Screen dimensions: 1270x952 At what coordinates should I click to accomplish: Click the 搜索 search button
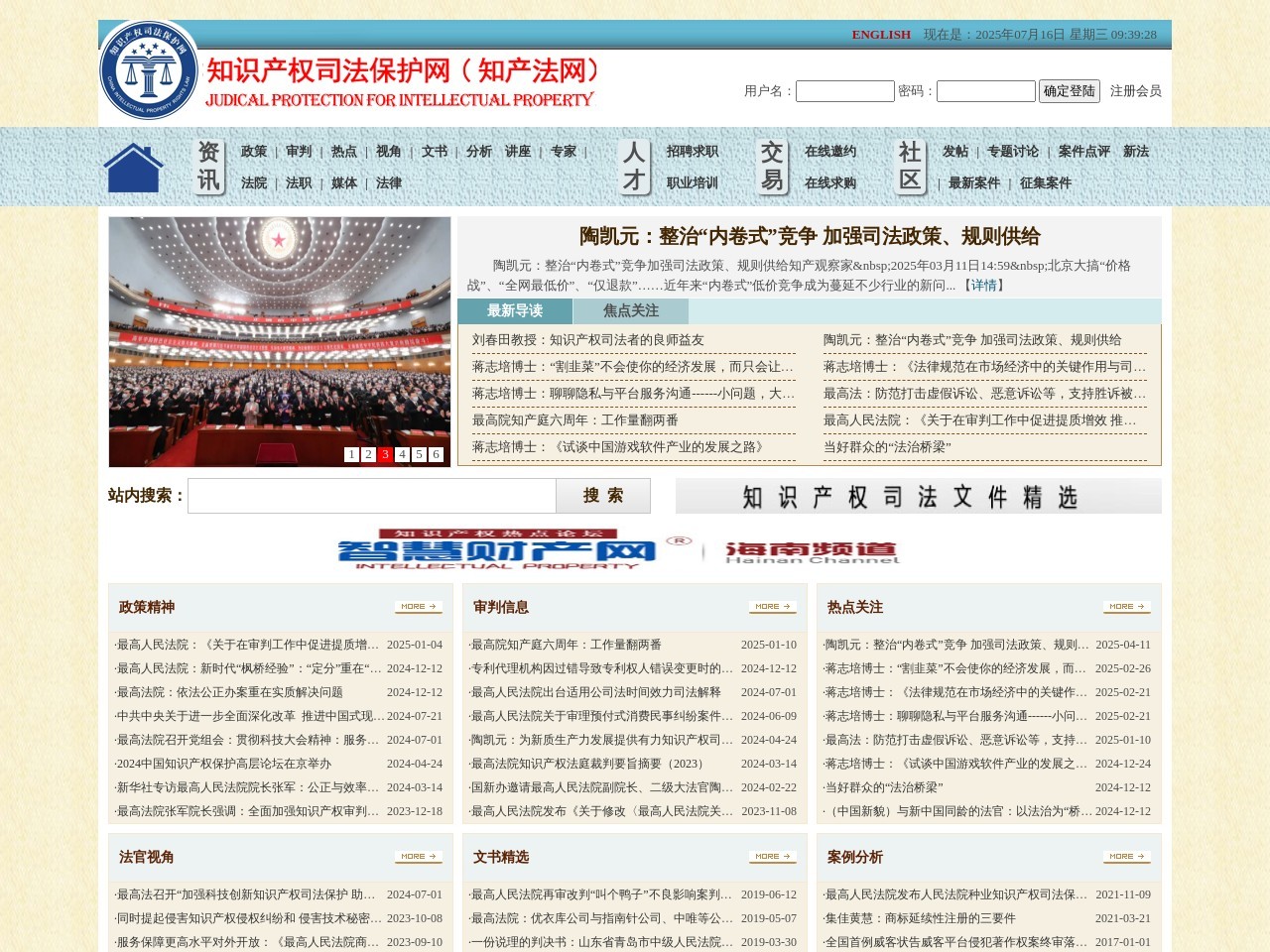pos(603,496)
